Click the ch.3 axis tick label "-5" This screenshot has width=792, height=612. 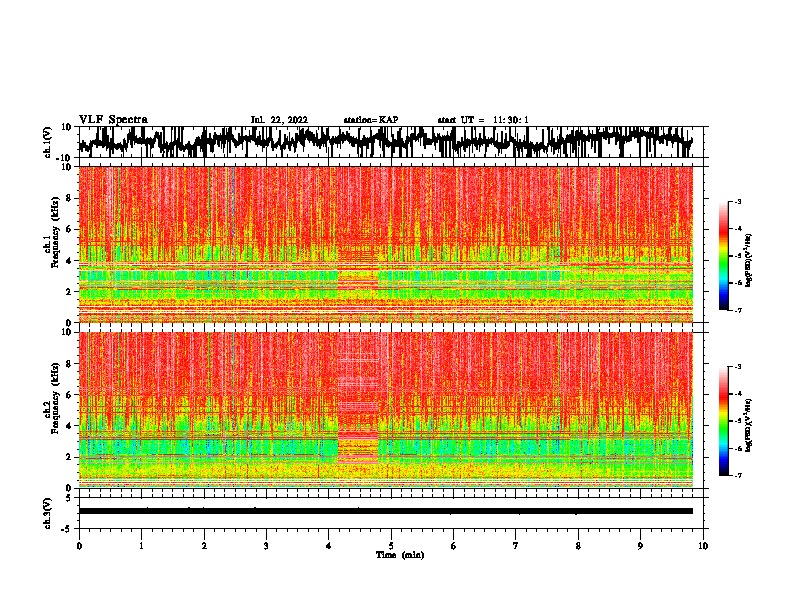(67, 529)
